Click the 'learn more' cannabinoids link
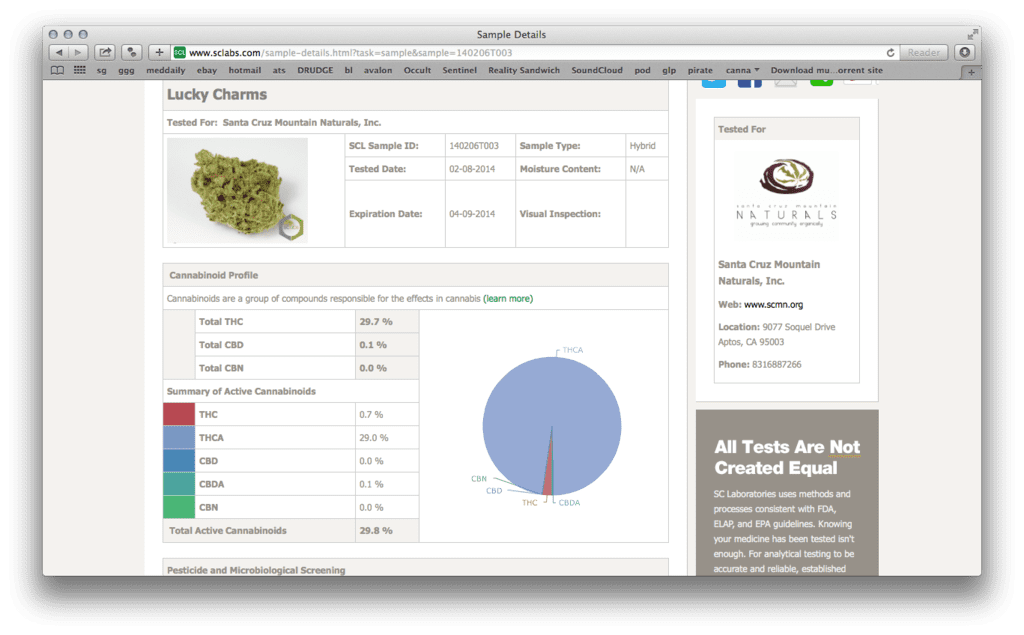The width and height of the screenshot is (1024, 635). pyautogui.click(x=508, y=299)
